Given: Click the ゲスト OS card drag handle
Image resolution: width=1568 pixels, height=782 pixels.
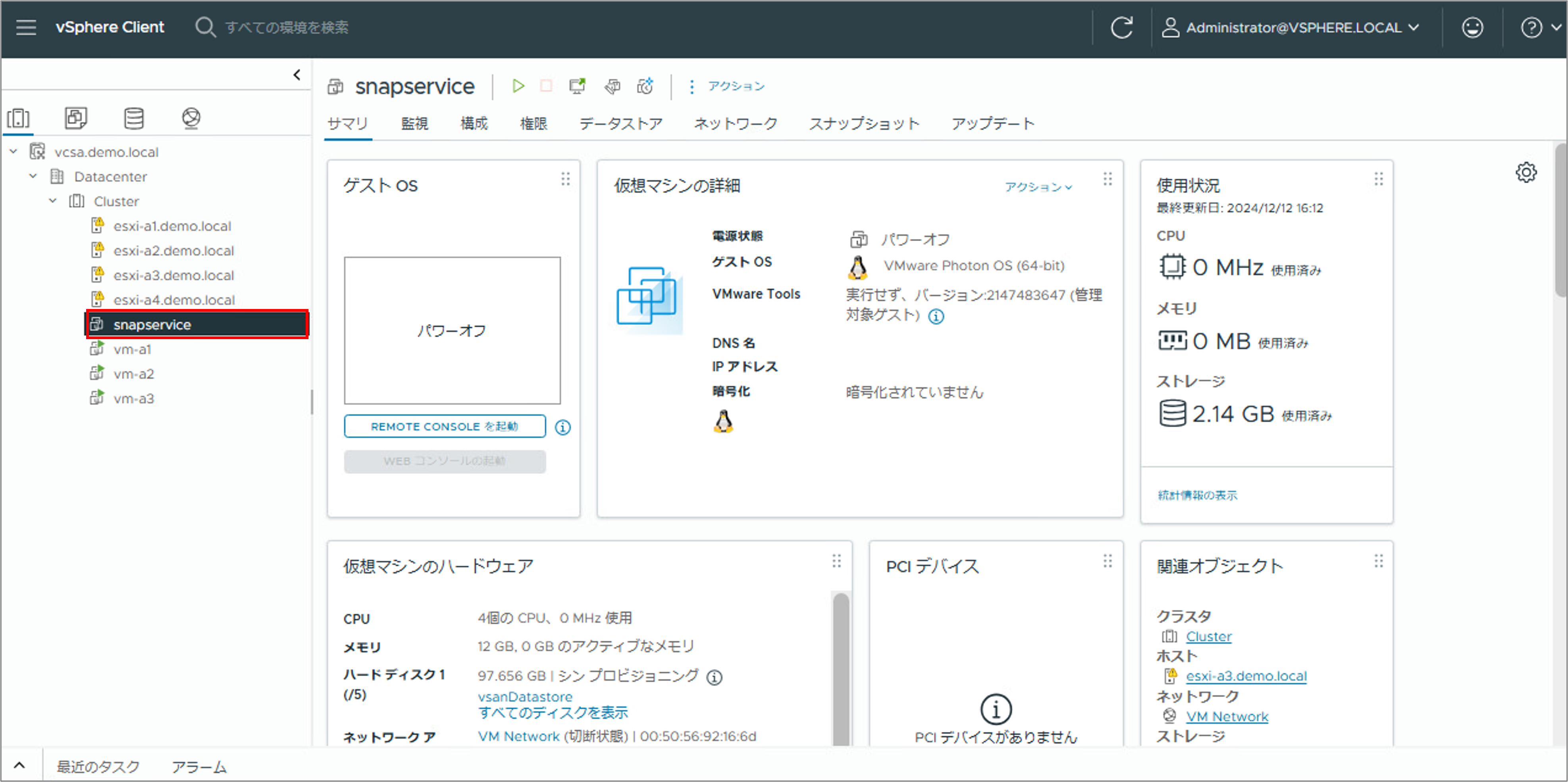Looking at the screenshot, I should point(566,179).
